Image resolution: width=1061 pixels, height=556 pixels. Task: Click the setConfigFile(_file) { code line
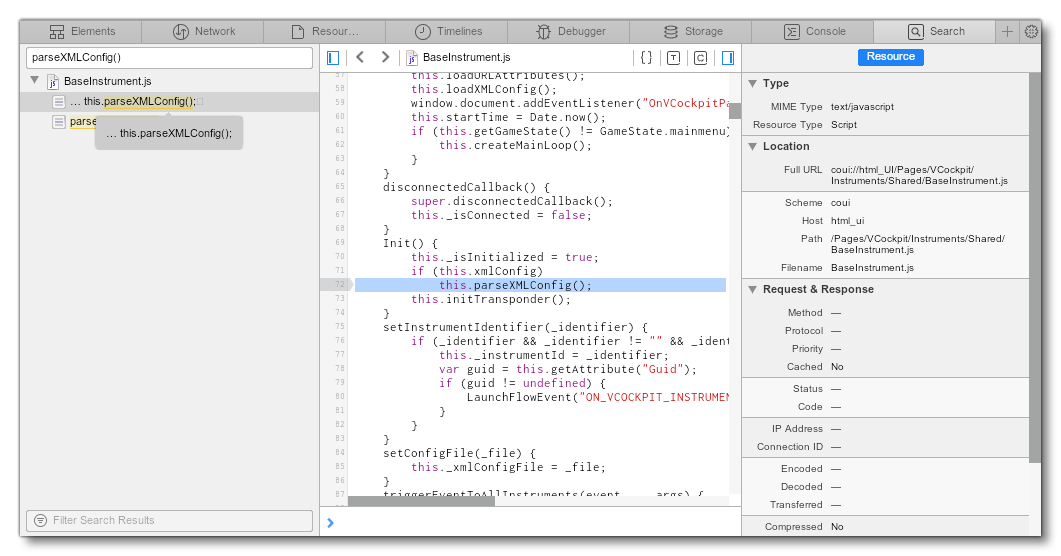(x=459, y=453)
